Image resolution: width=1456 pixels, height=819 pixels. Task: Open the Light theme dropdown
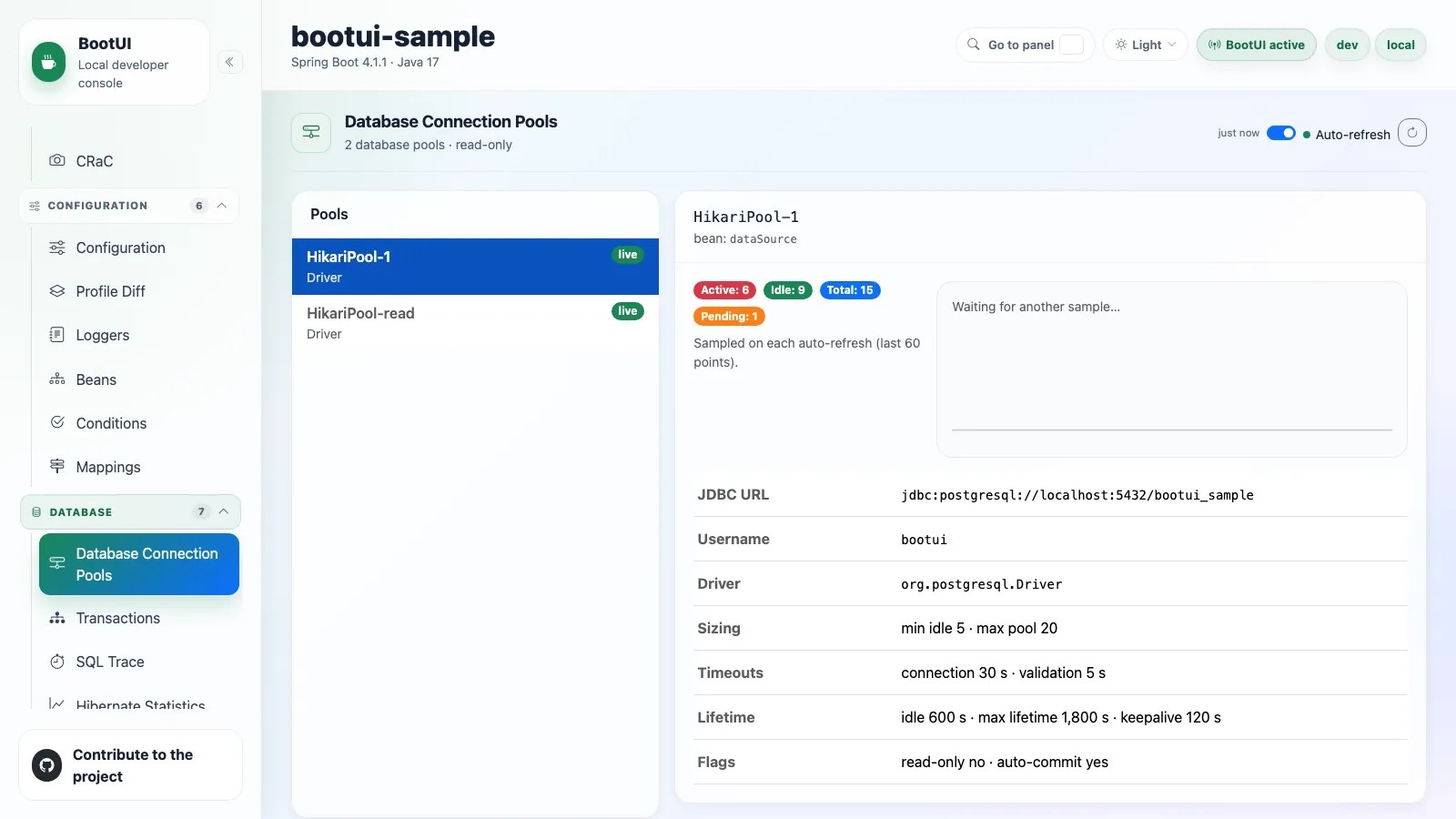pyautogui.click(x=1146, y=45)
